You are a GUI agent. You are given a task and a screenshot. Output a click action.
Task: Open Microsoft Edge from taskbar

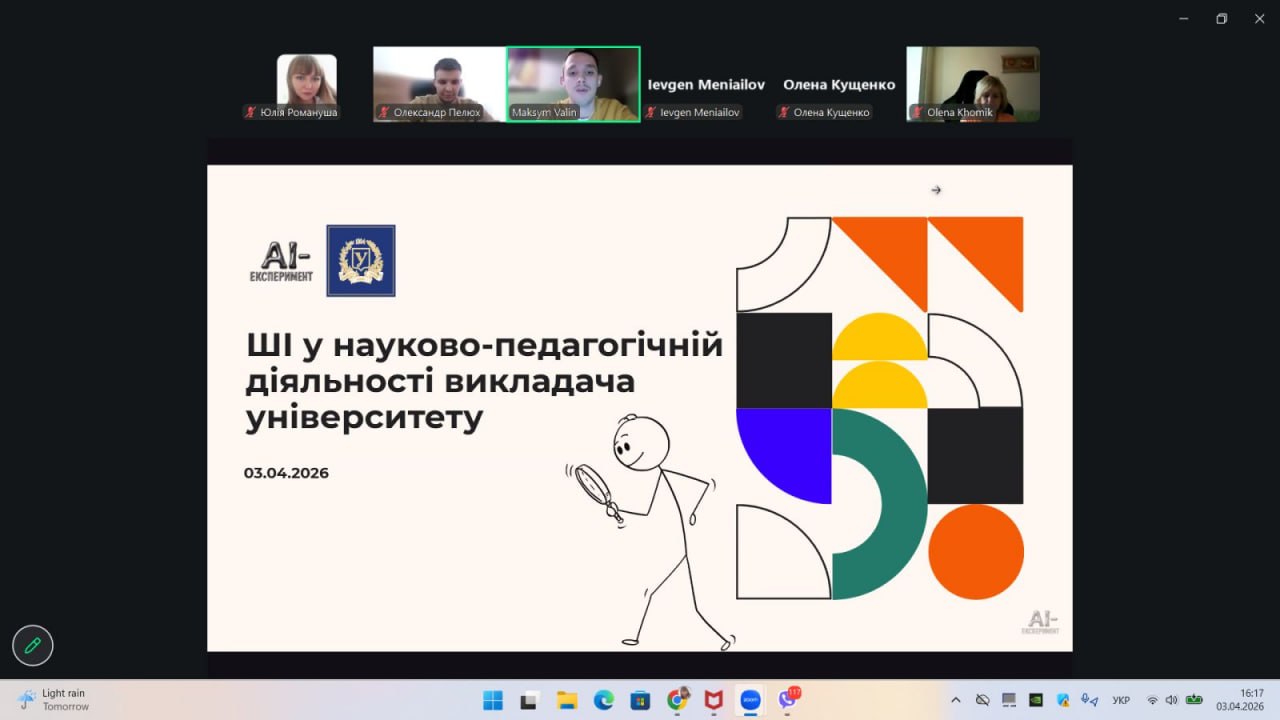tap(603, 700)
